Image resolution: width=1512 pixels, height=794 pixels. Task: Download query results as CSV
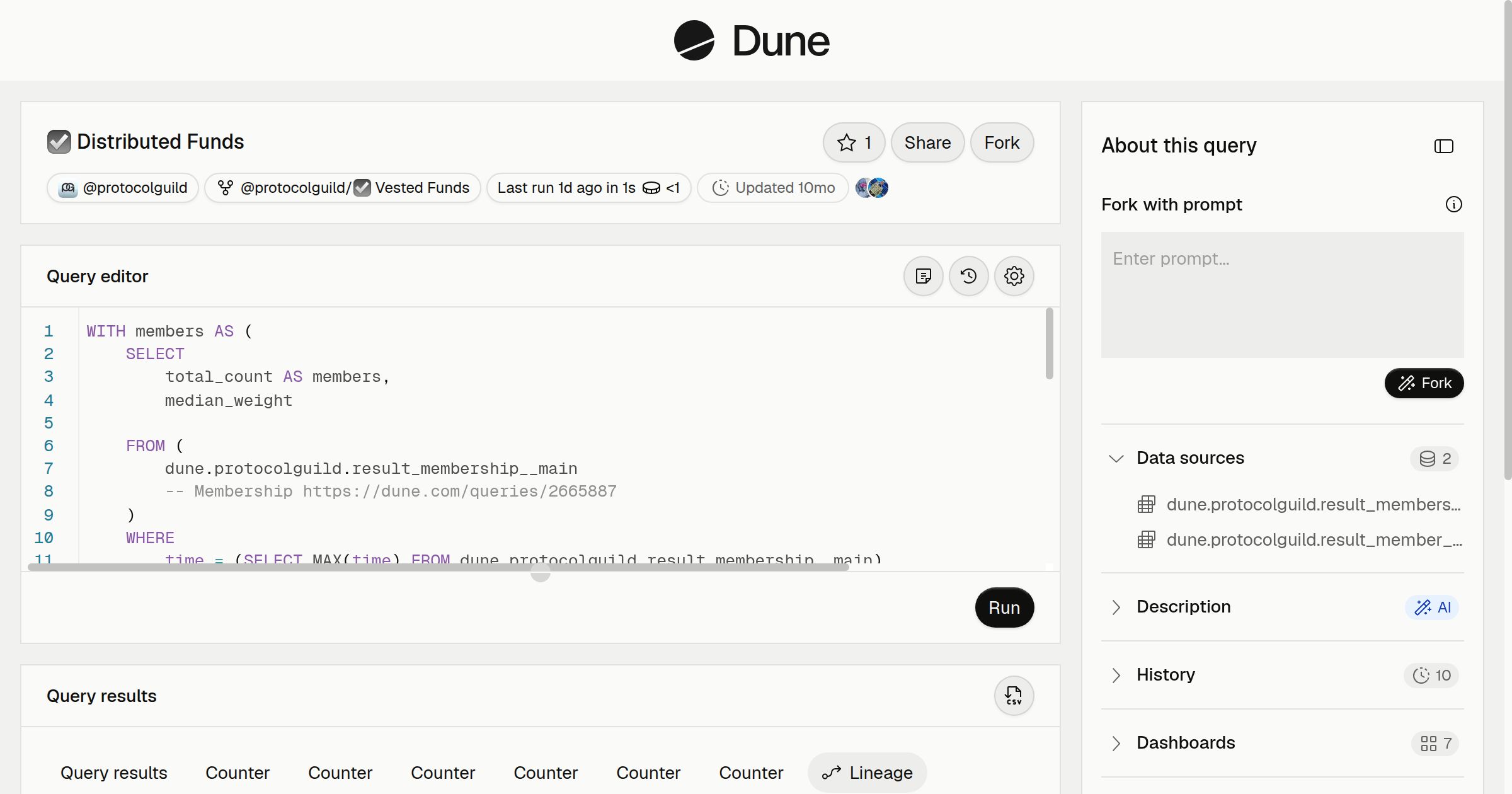click(x=1014, y=696)
